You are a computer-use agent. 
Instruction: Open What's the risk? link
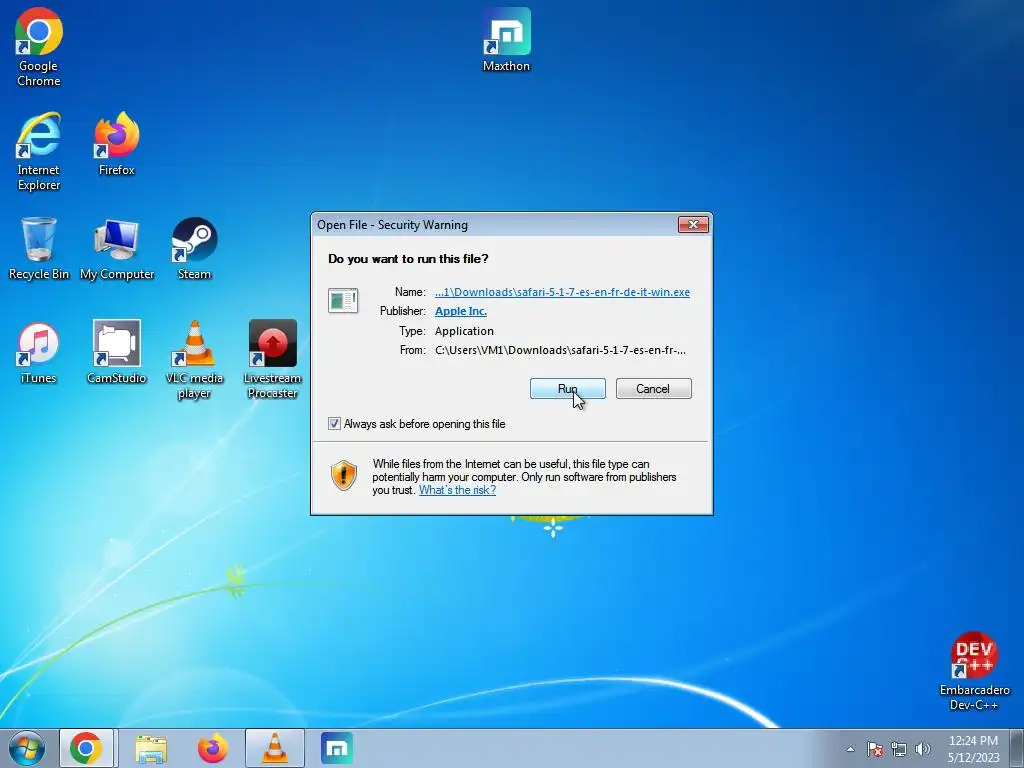tap(457, 490)
